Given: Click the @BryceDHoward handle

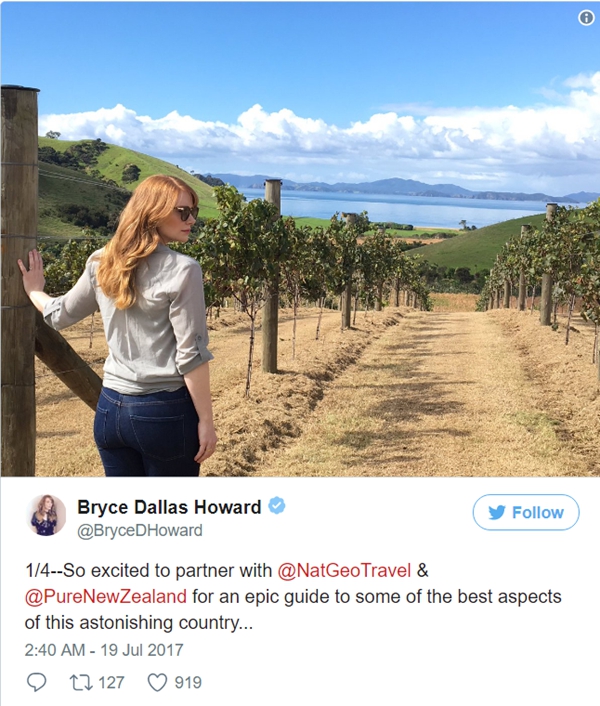Looking at the screenshot, I should point(140,530).
